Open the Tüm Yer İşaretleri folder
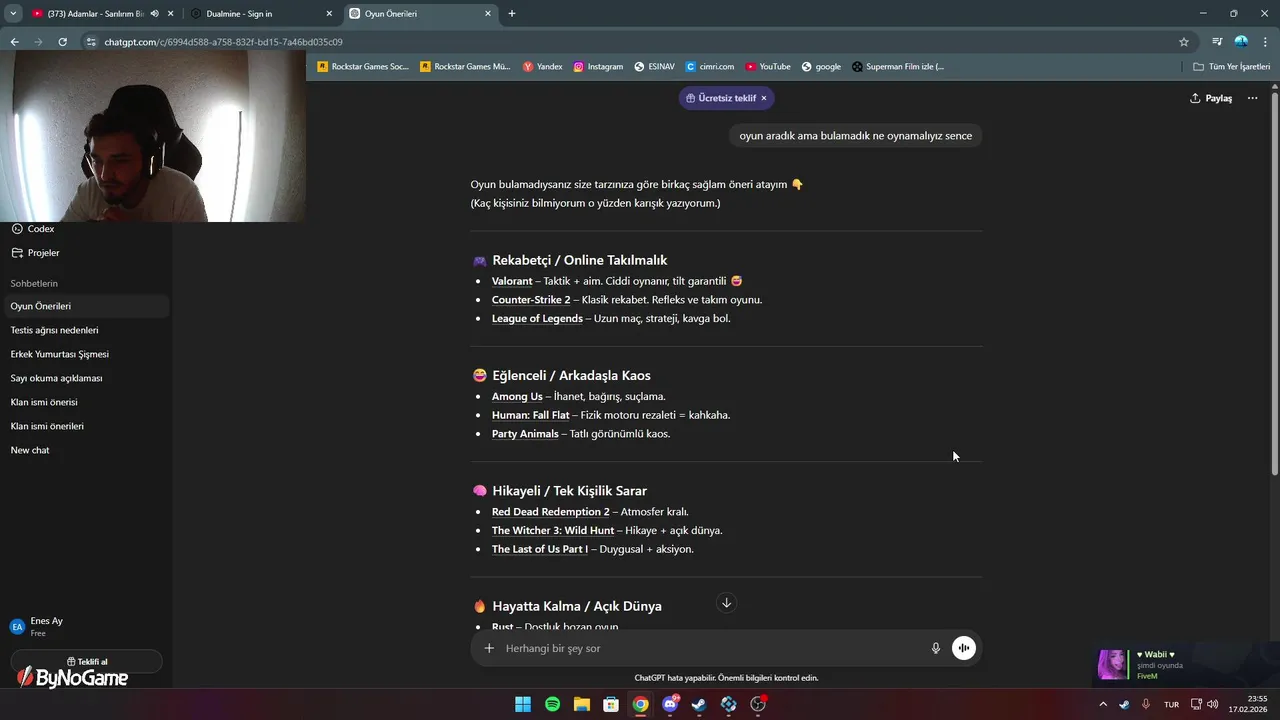 click(x=1232, y=67)
